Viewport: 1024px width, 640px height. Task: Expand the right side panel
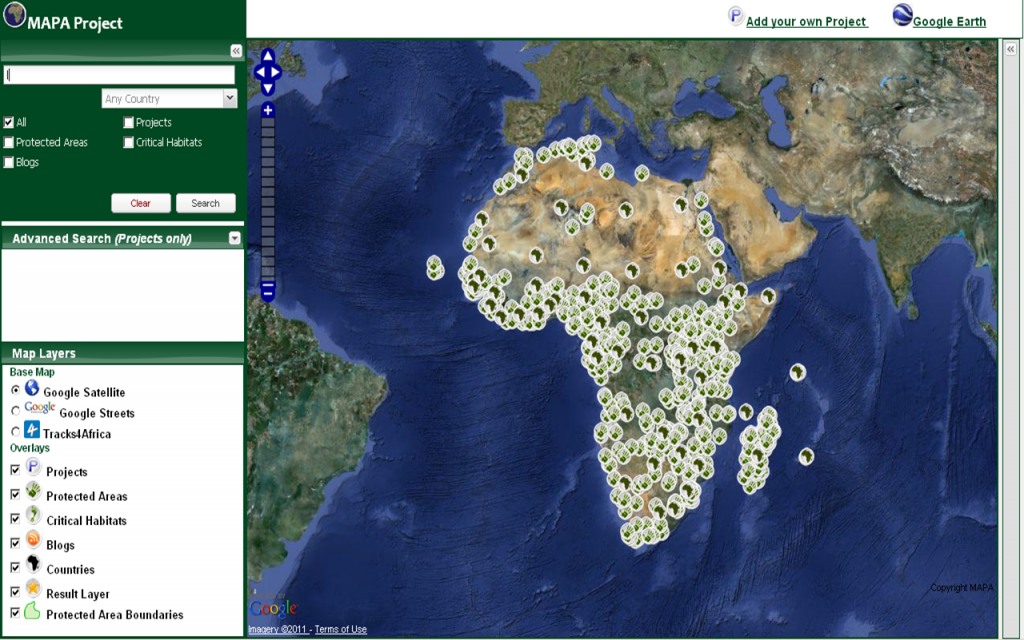click(x=1010, y=49)
